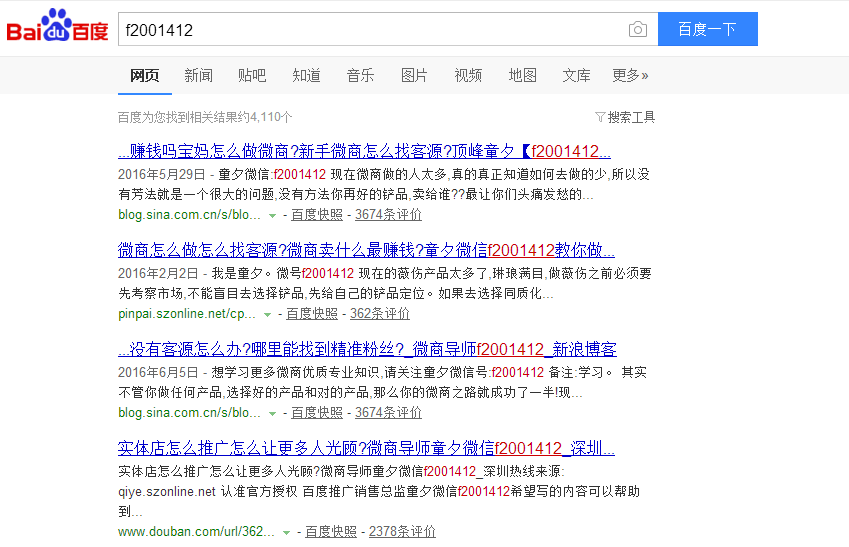The image size is (849, 547).
Task: Select the 网页 tab
Action: [x=145, y=75]
